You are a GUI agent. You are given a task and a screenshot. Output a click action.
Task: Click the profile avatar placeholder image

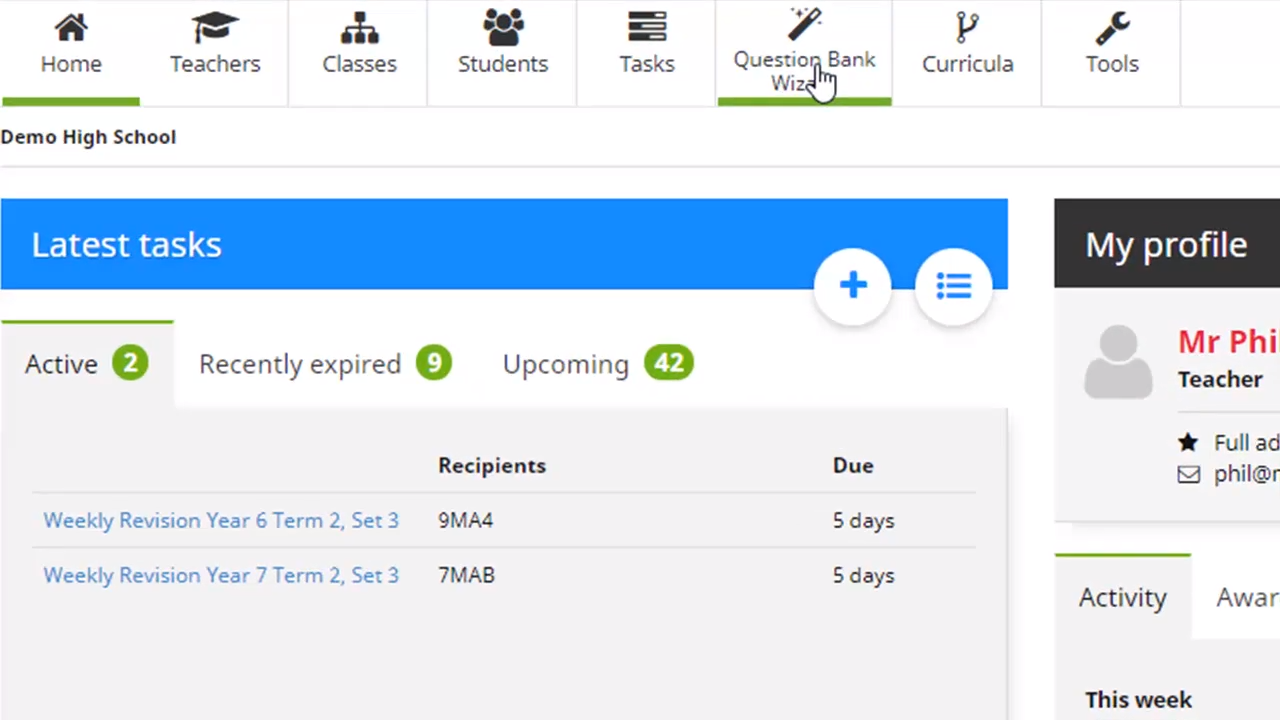click(1118, 361)
